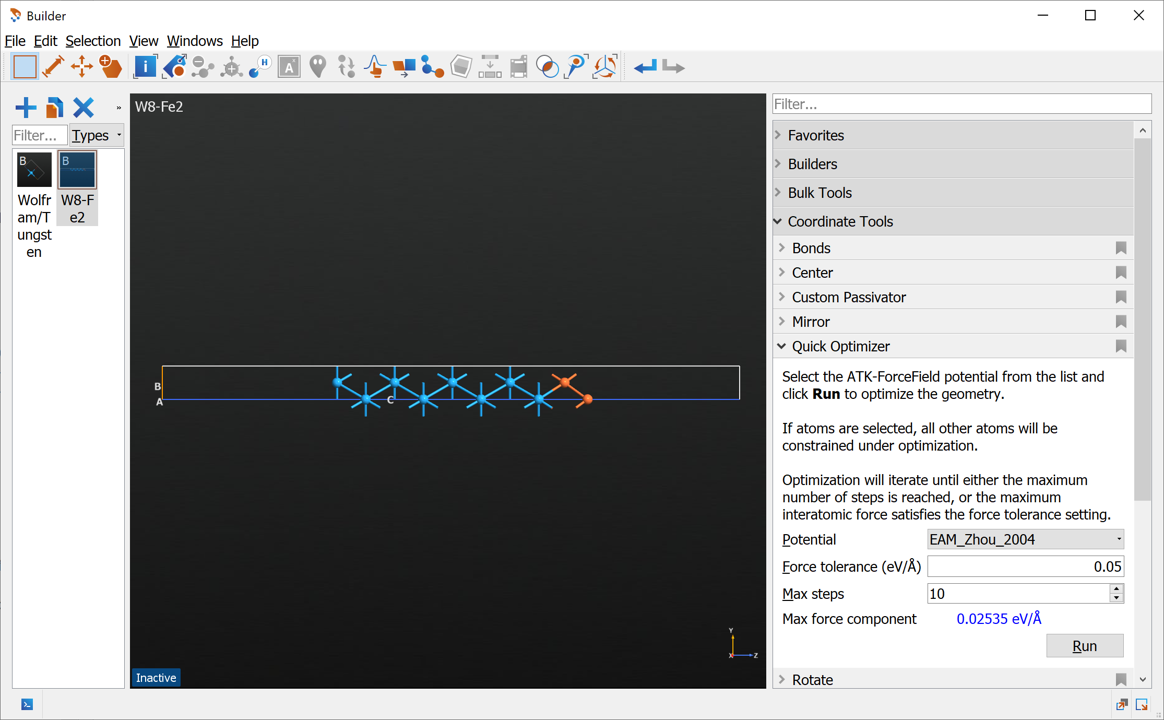This screenshot has height=720, width=1164.
Task: Select the rectangle selection tool
Action: click(x=25, y=67)
